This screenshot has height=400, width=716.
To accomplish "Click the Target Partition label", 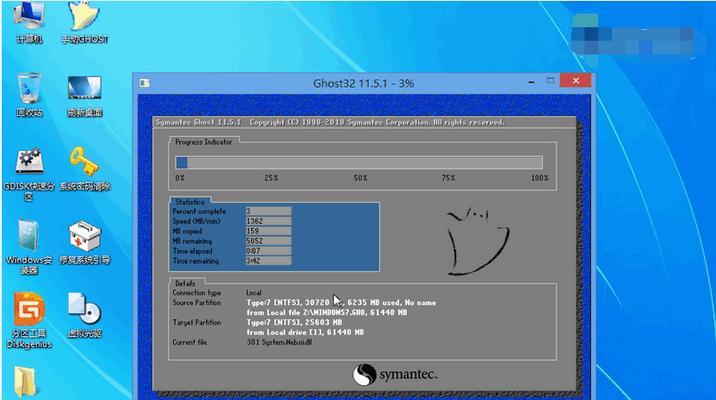I will [x=197, y=322].
